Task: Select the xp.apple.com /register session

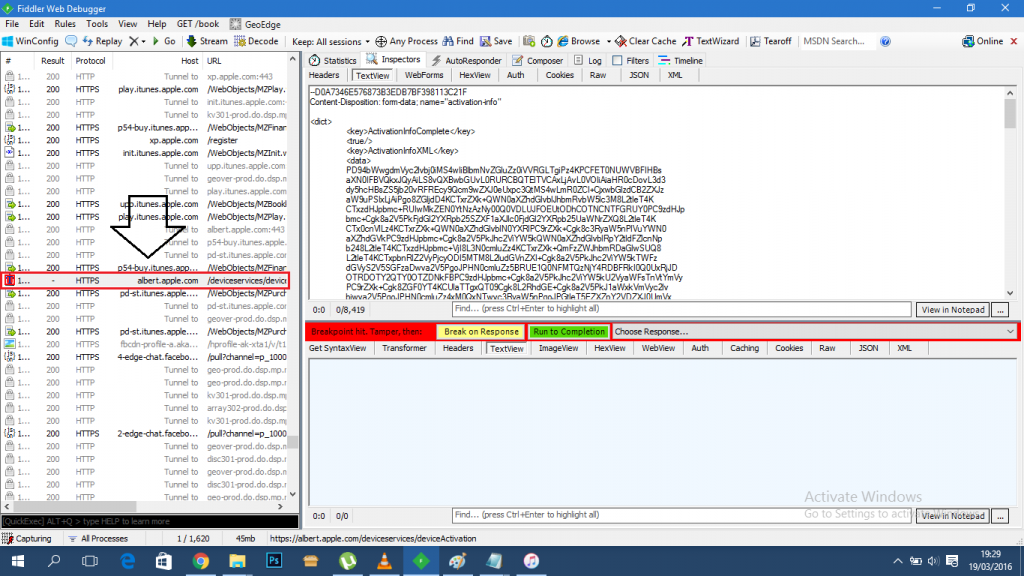Action: point(145,140)
